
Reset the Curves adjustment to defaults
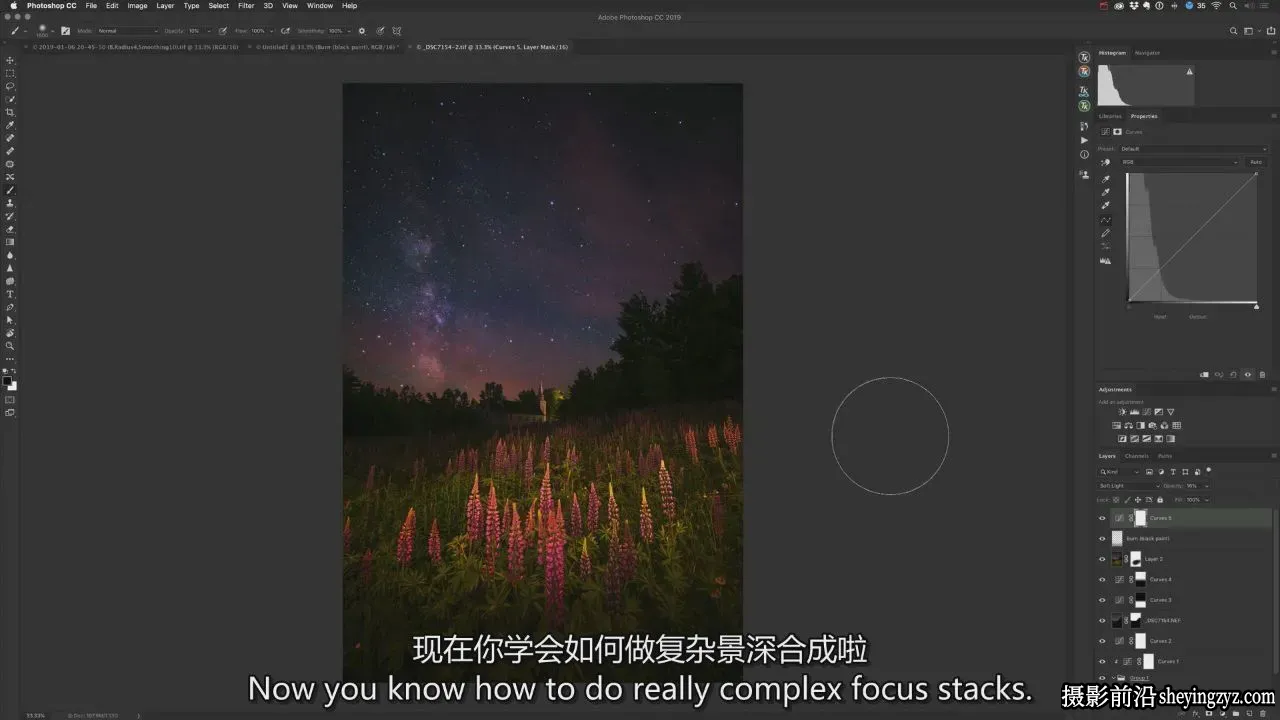pyautogui.click(x=1233, y=375)
